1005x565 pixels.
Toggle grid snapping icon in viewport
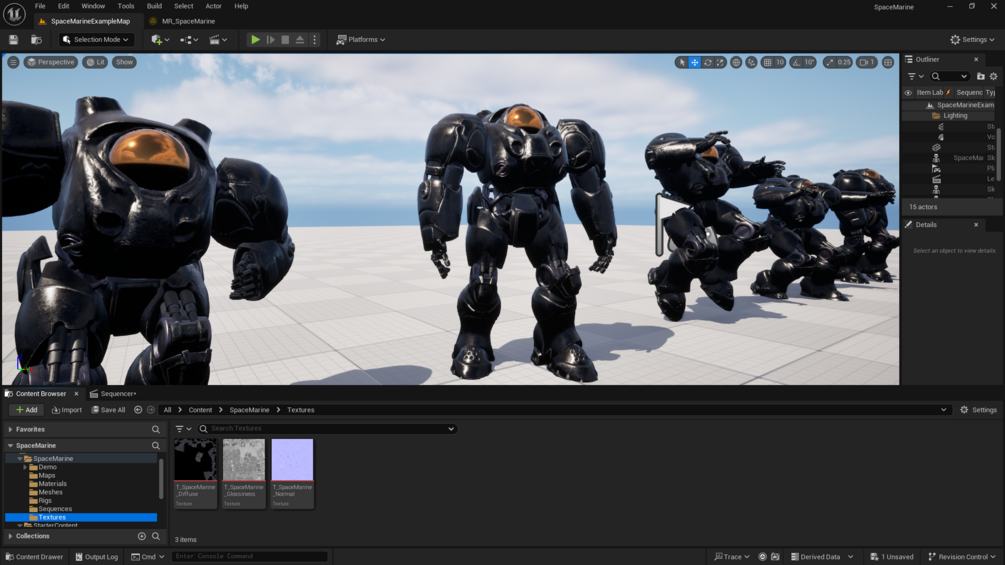point(767,62)
